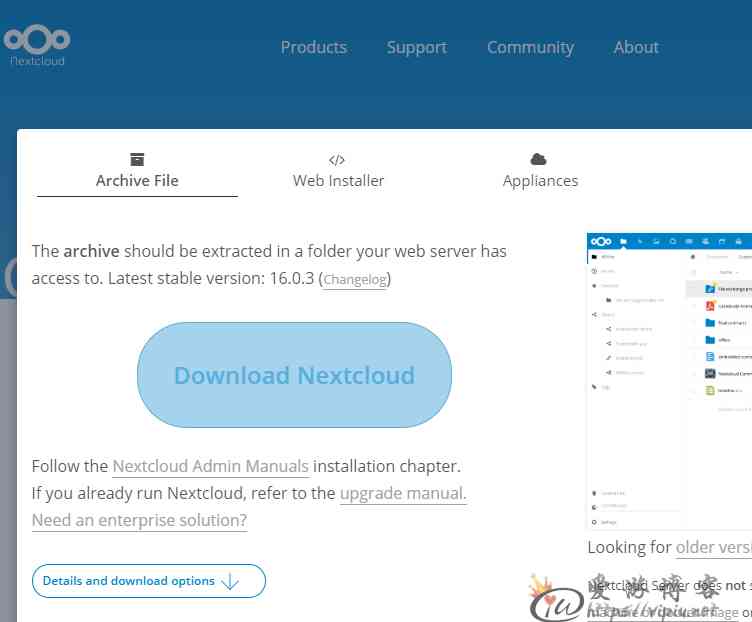Open the Support menu

[x=417, y=47]
